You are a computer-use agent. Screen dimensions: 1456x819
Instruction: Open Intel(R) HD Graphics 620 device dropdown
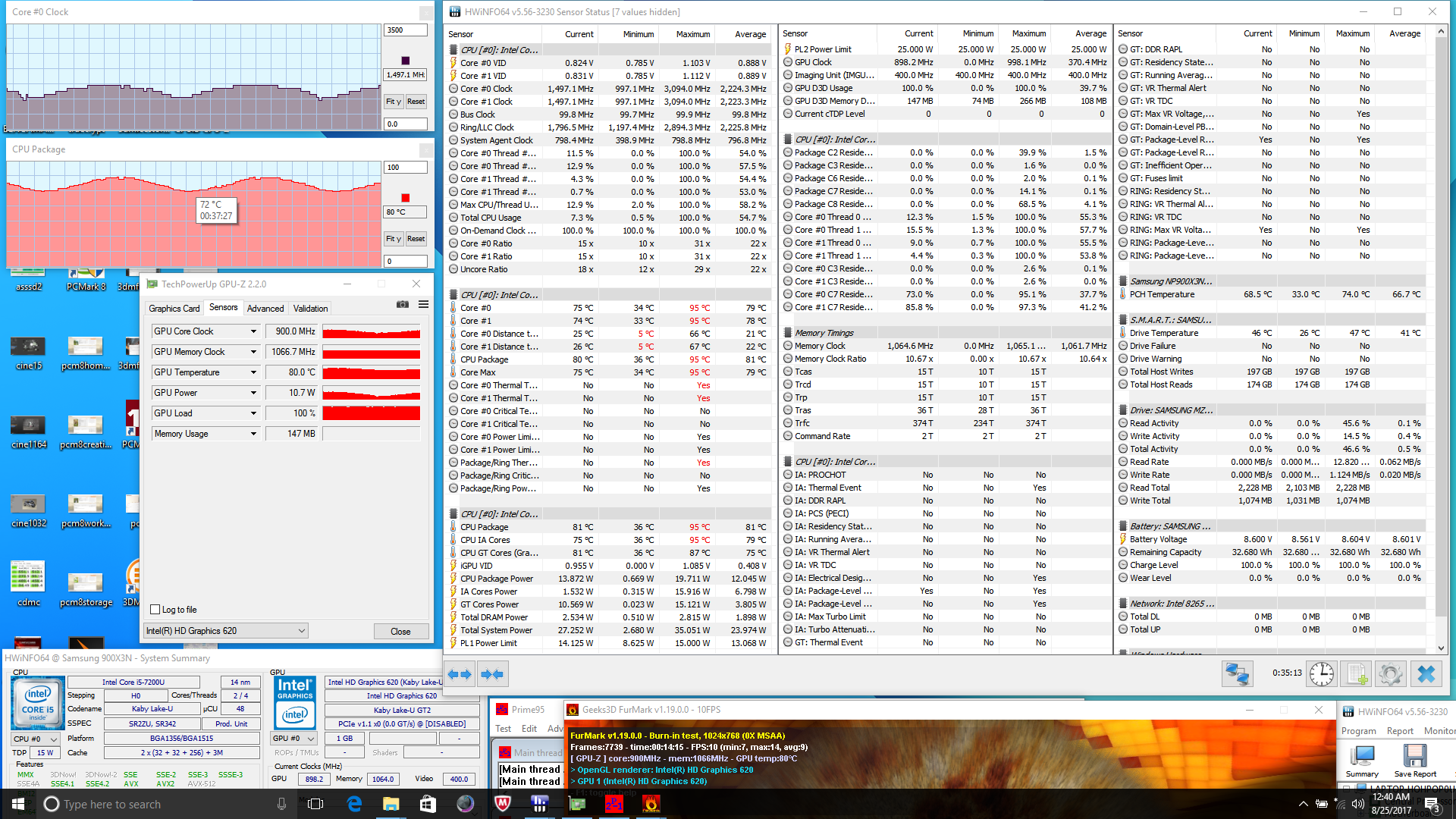click(226, 631)
